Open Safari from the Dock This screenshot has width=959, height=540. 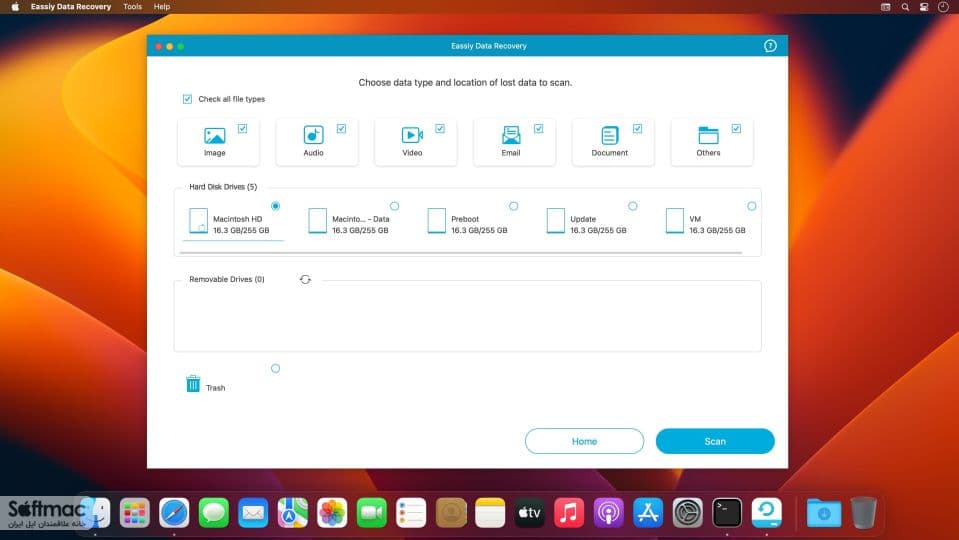pyautogui.click(x=174, y=512)
